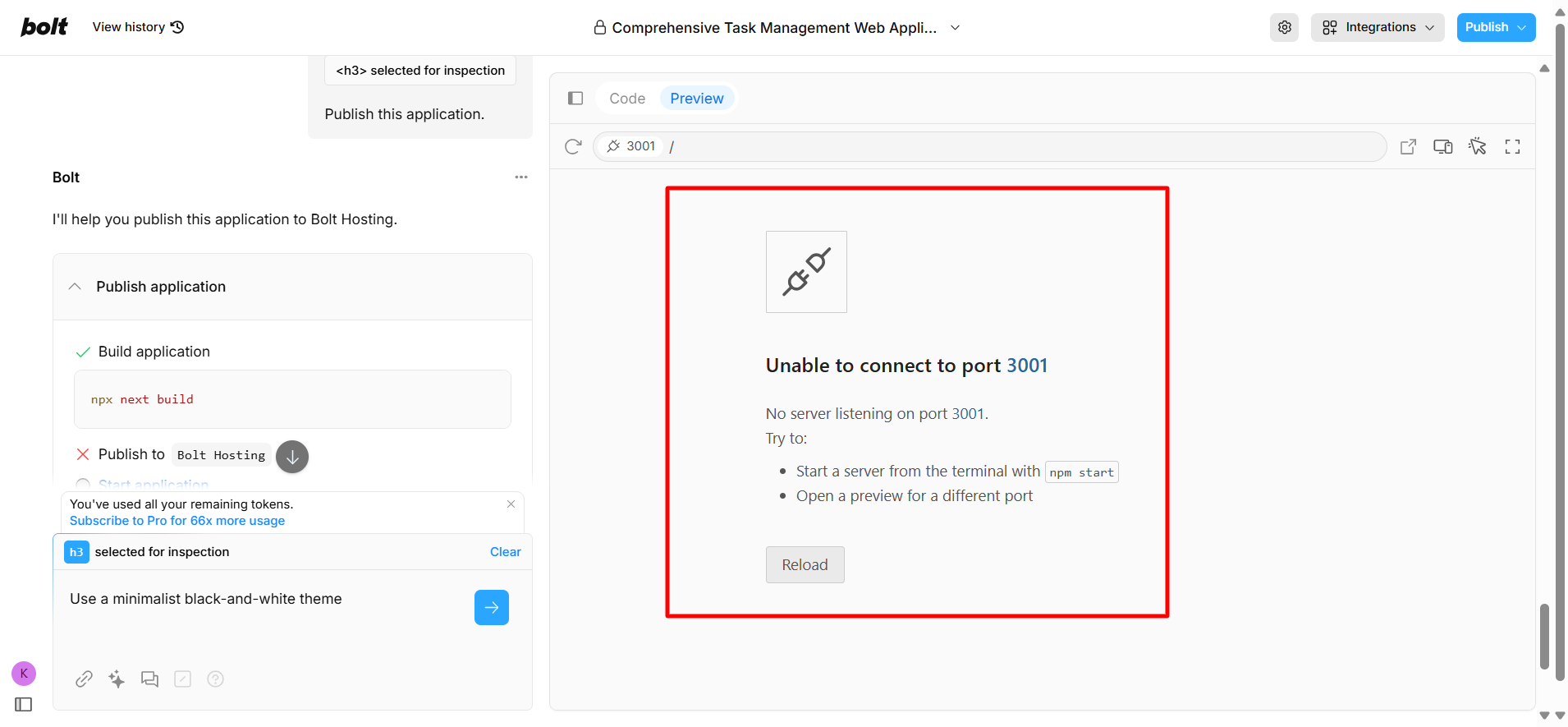Open View history
This screenshot has height=727, width=1568.
138,27
